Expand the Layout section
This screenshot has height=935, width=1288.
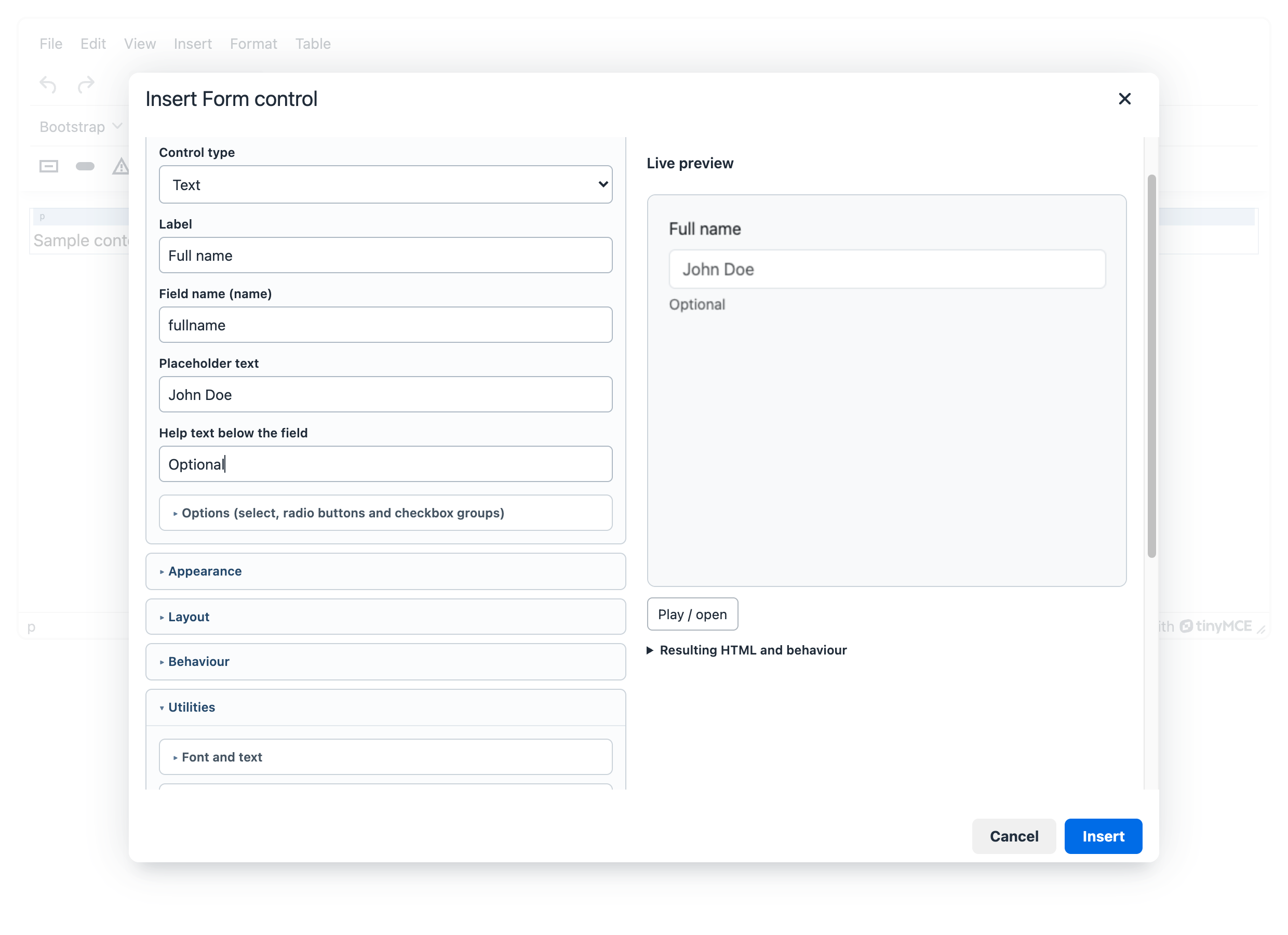(385, 617)
